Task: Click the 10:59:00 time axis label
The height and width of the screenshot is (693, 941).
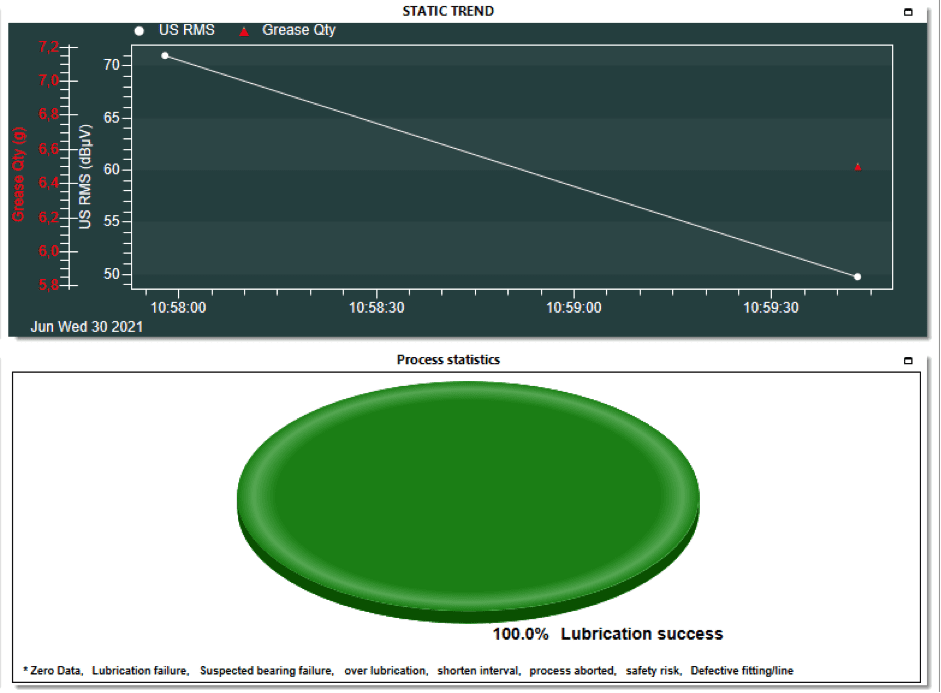Action: 574,308
